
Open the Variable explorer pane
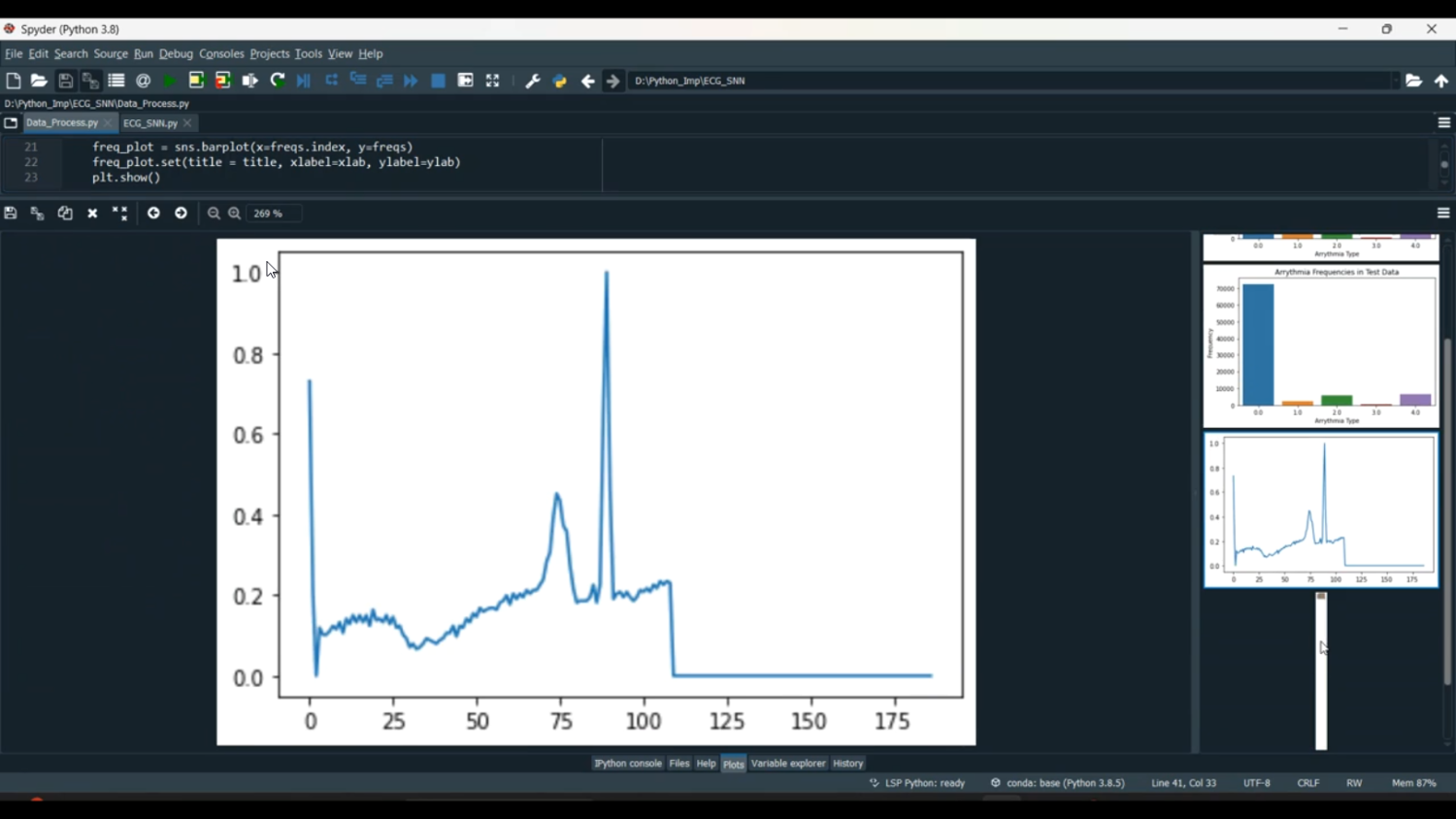point(787,764)
